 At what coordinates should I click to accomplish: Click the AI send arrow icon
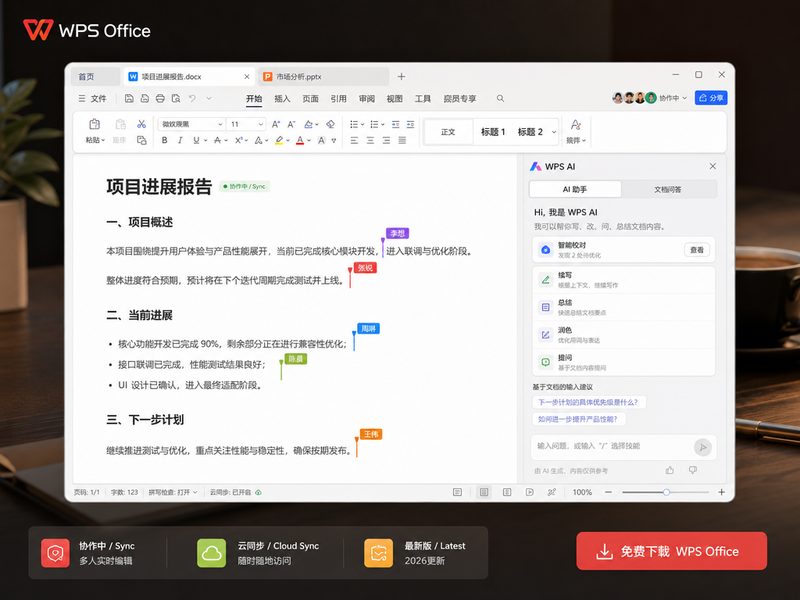coord(703,447)
